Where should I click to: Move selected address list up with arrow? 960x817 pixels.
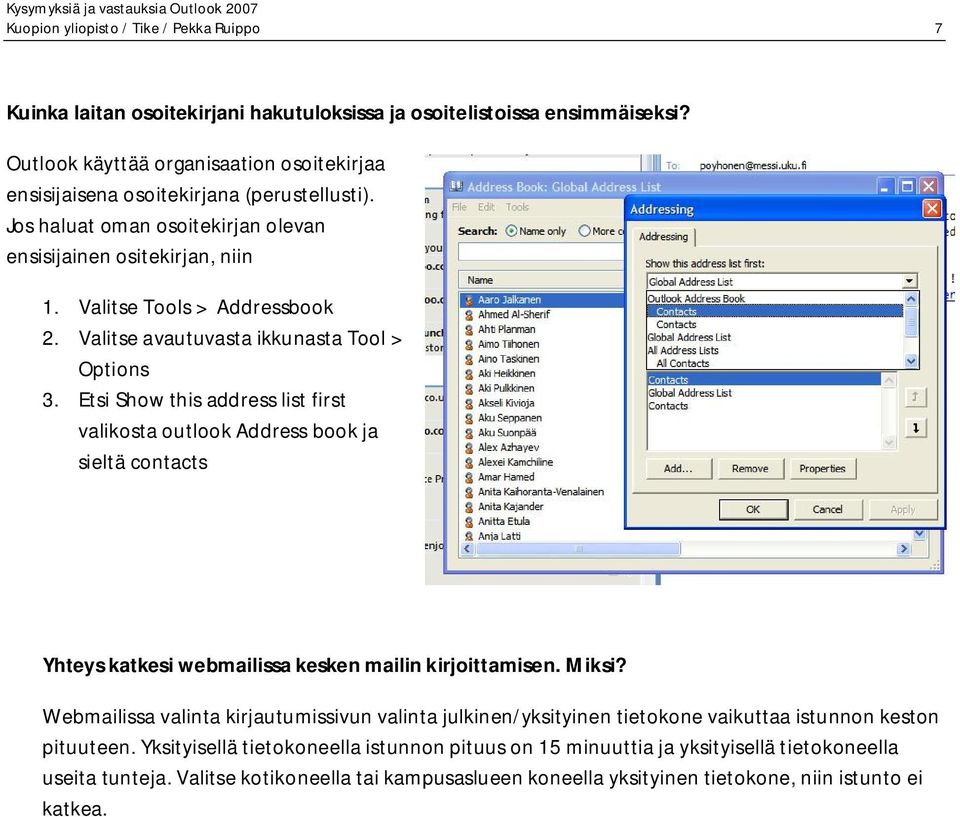pos(915,397)
